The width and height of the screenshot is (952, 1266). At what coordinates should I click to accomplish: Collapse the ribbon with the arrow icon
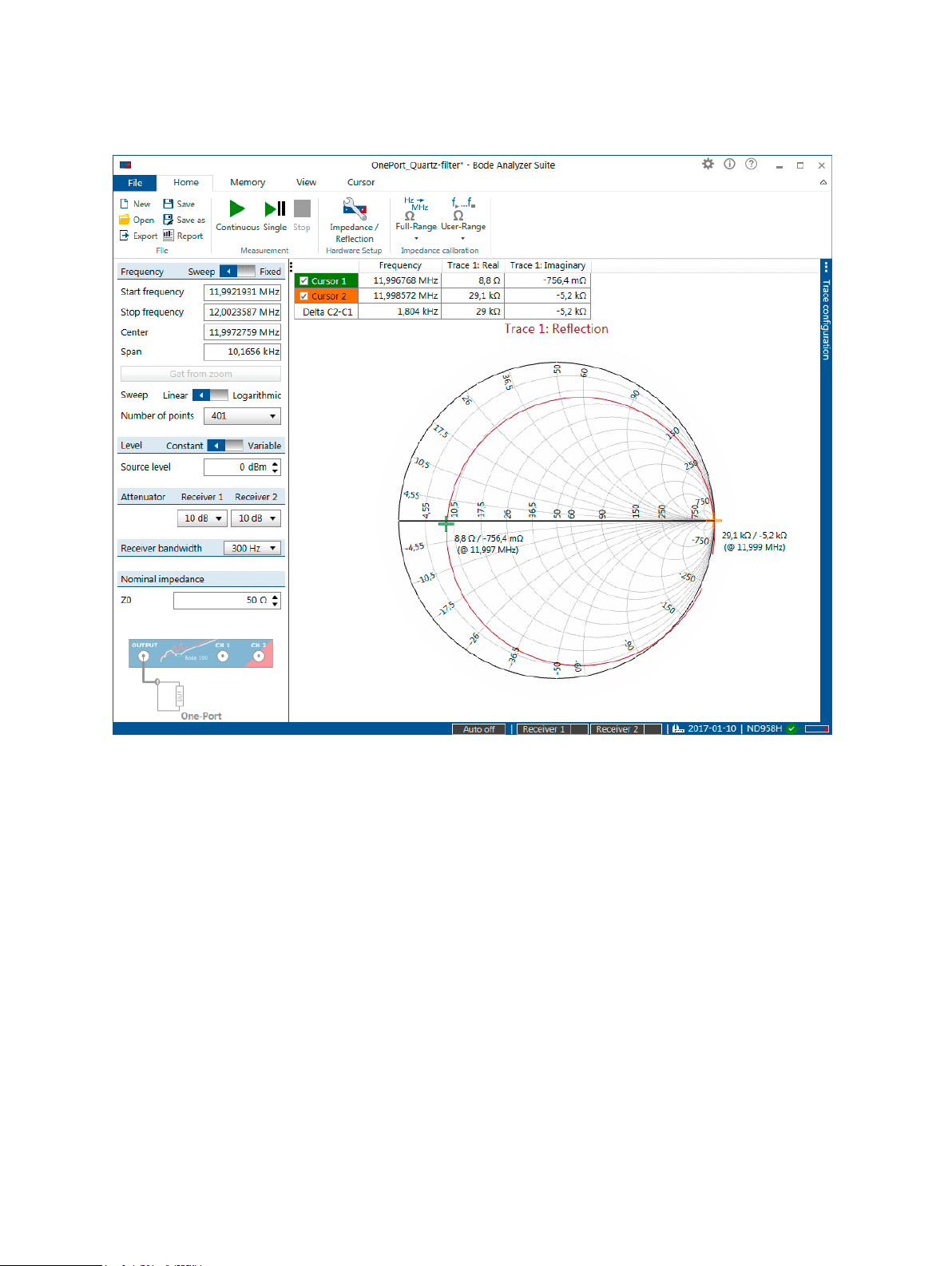pos(823,183)
